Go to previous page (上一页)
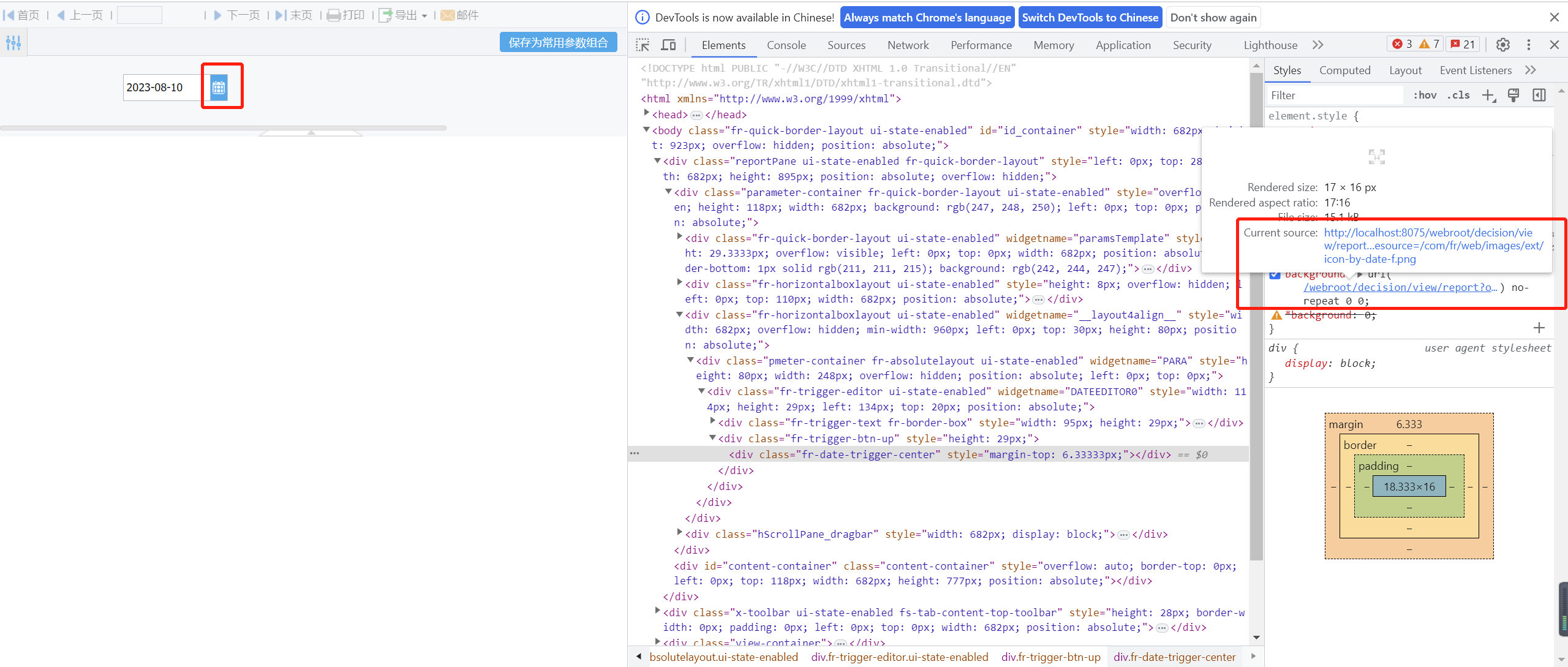1568x667 pixels. click(x=80, y=15)
